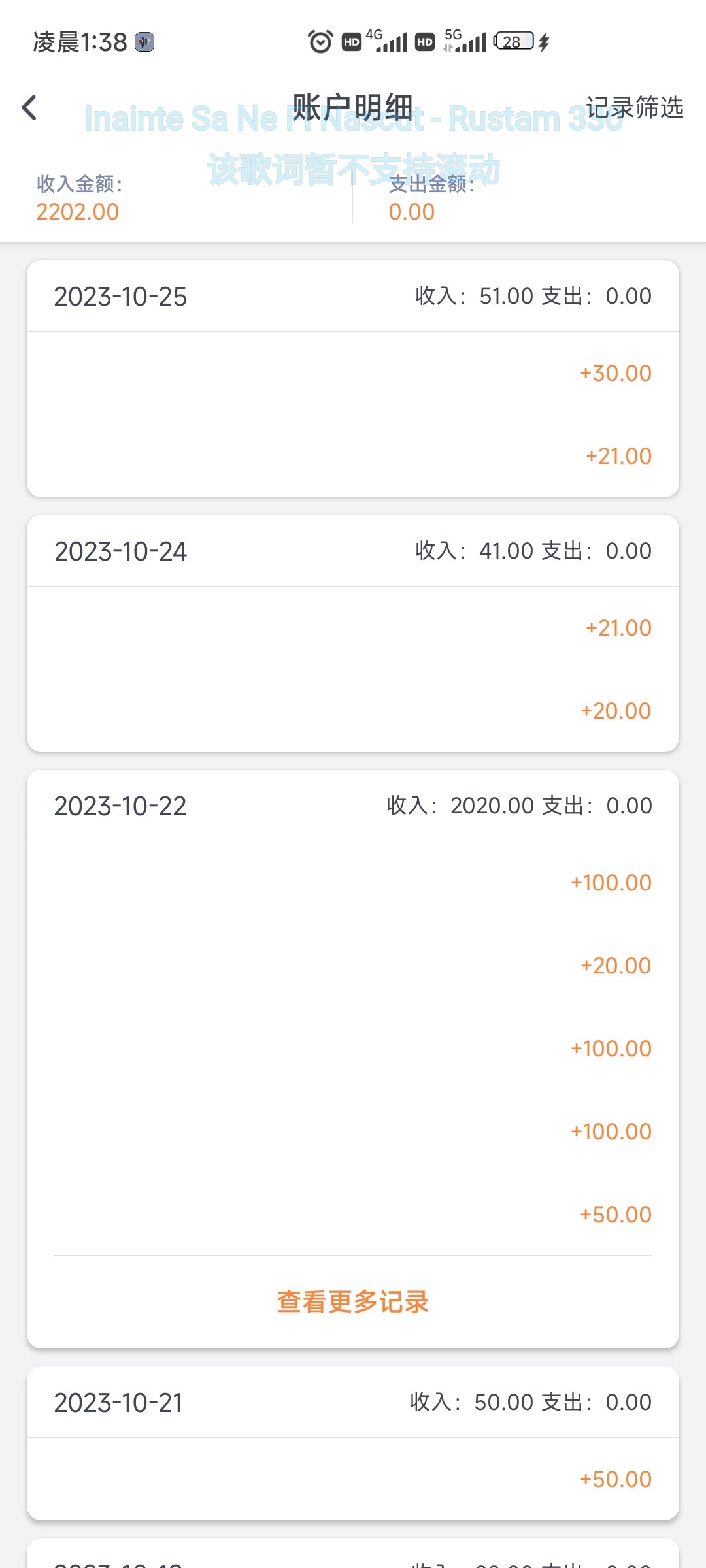Open the +21.00 entry under 2023-10-24
Image resolution: width=706 pixels, height=1568 pixels.
pyautogui.click(x=618, y=628)
